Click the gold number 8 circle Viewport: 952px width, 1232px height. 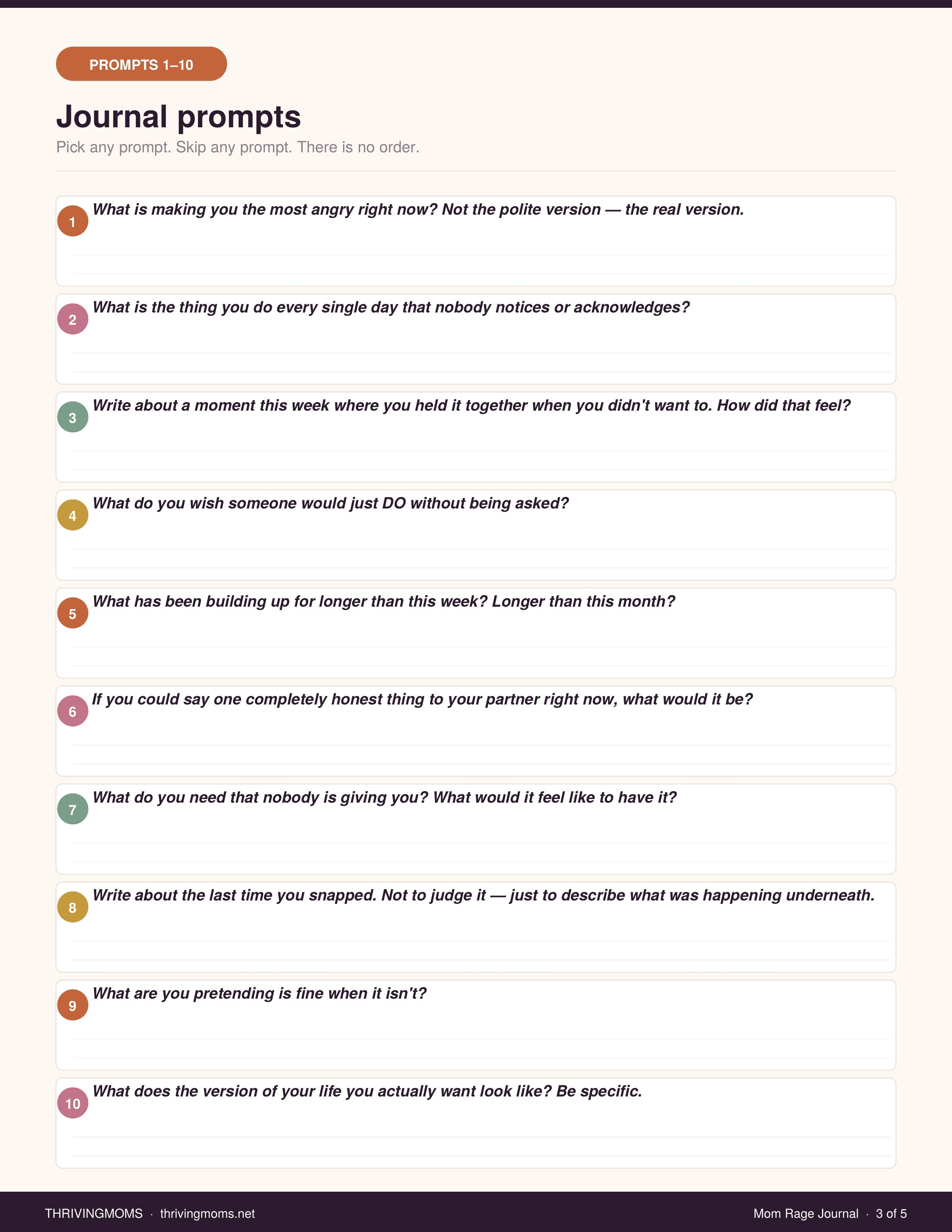[73, 907]
